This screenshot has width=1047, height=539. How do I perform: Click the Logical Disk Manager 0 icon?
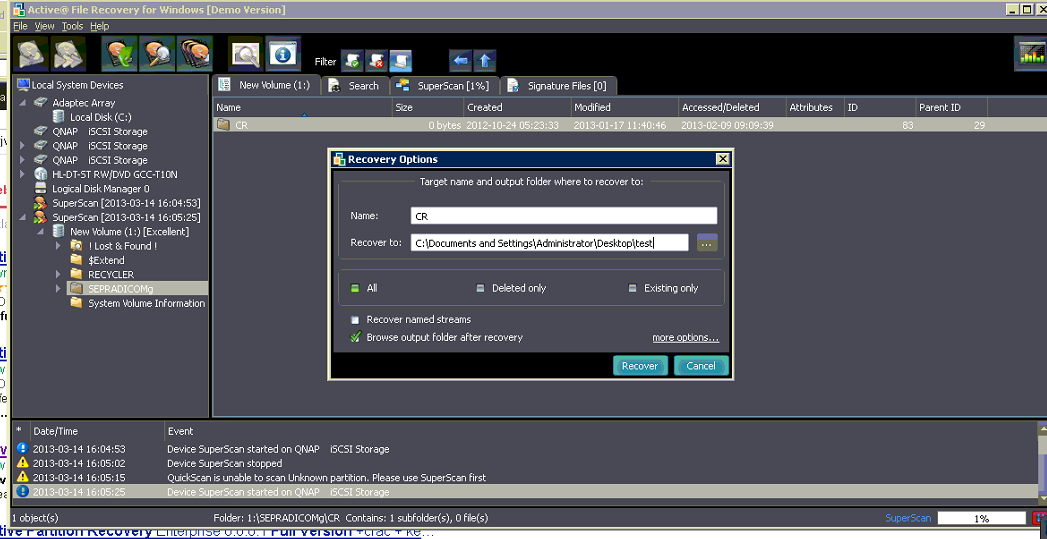click(41, 188)
